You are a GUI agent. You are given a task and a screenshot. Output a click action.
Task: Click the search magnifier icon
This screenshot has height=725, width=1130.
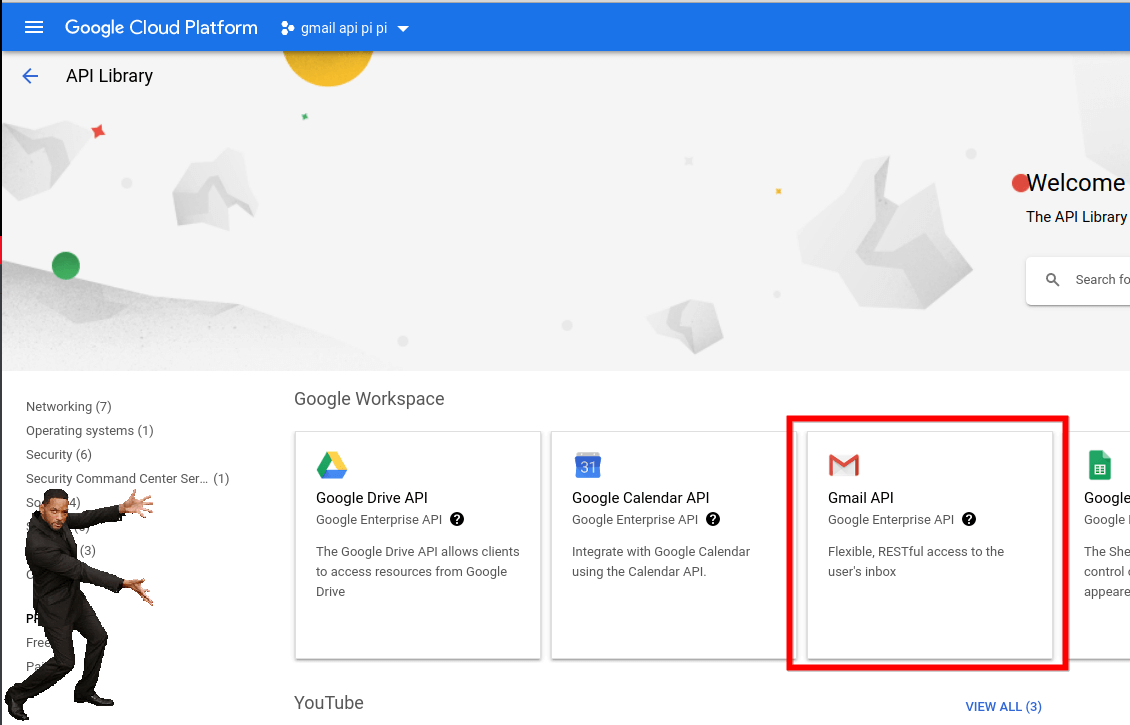pos(1052,280)
